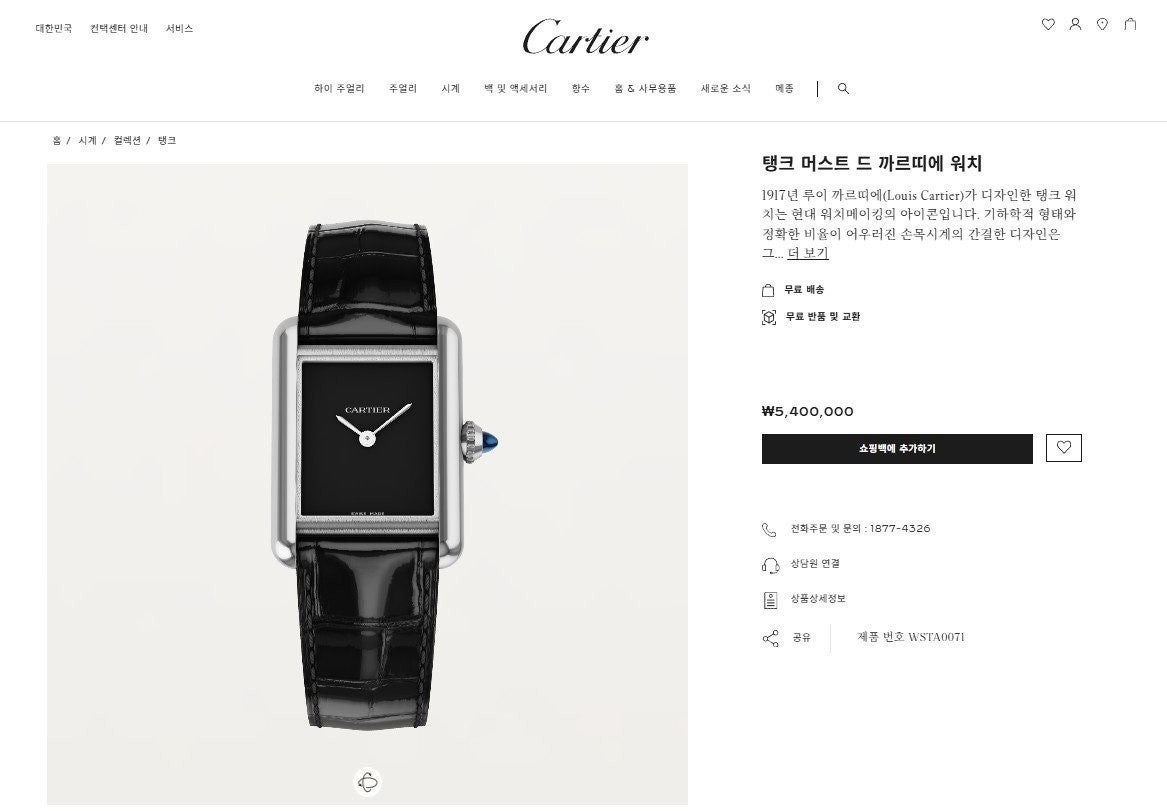
Task: Open the 상품상세정보 link
Action: (818, 598)
